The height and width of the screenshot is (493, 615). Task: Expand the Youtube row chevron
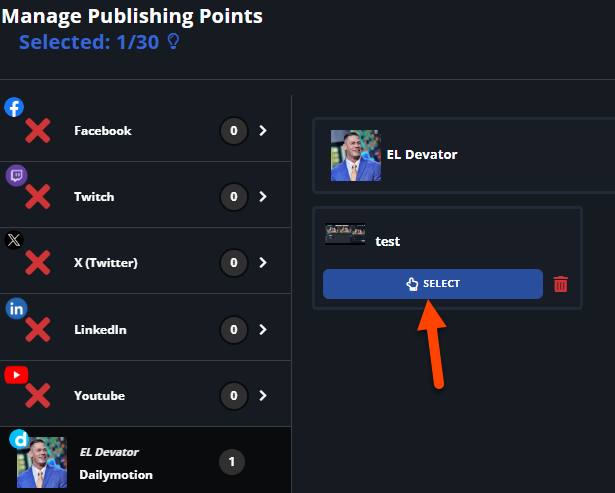pyautogui.click(x=263, y=395)
